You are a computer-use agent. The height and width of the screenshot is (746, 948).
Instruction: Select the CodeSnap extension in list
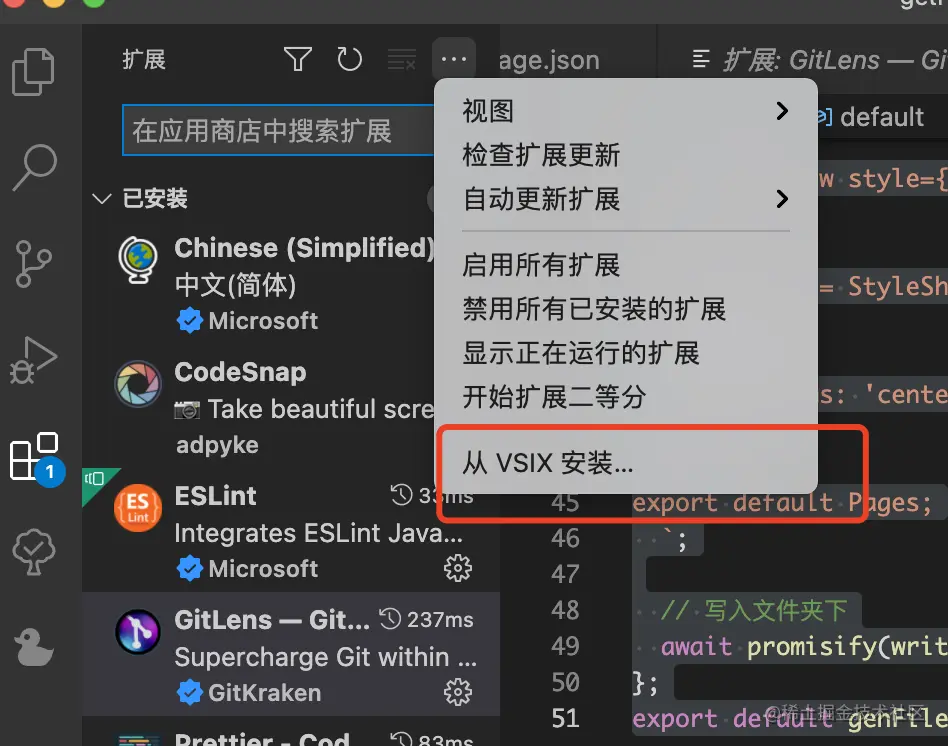click(290, 408)
